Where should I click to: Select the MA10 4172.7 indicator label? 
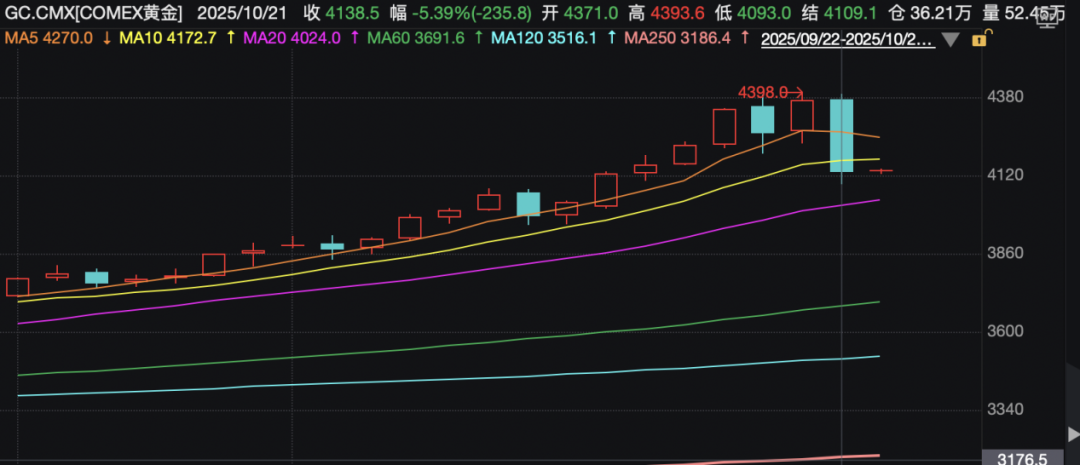[163, 38]
